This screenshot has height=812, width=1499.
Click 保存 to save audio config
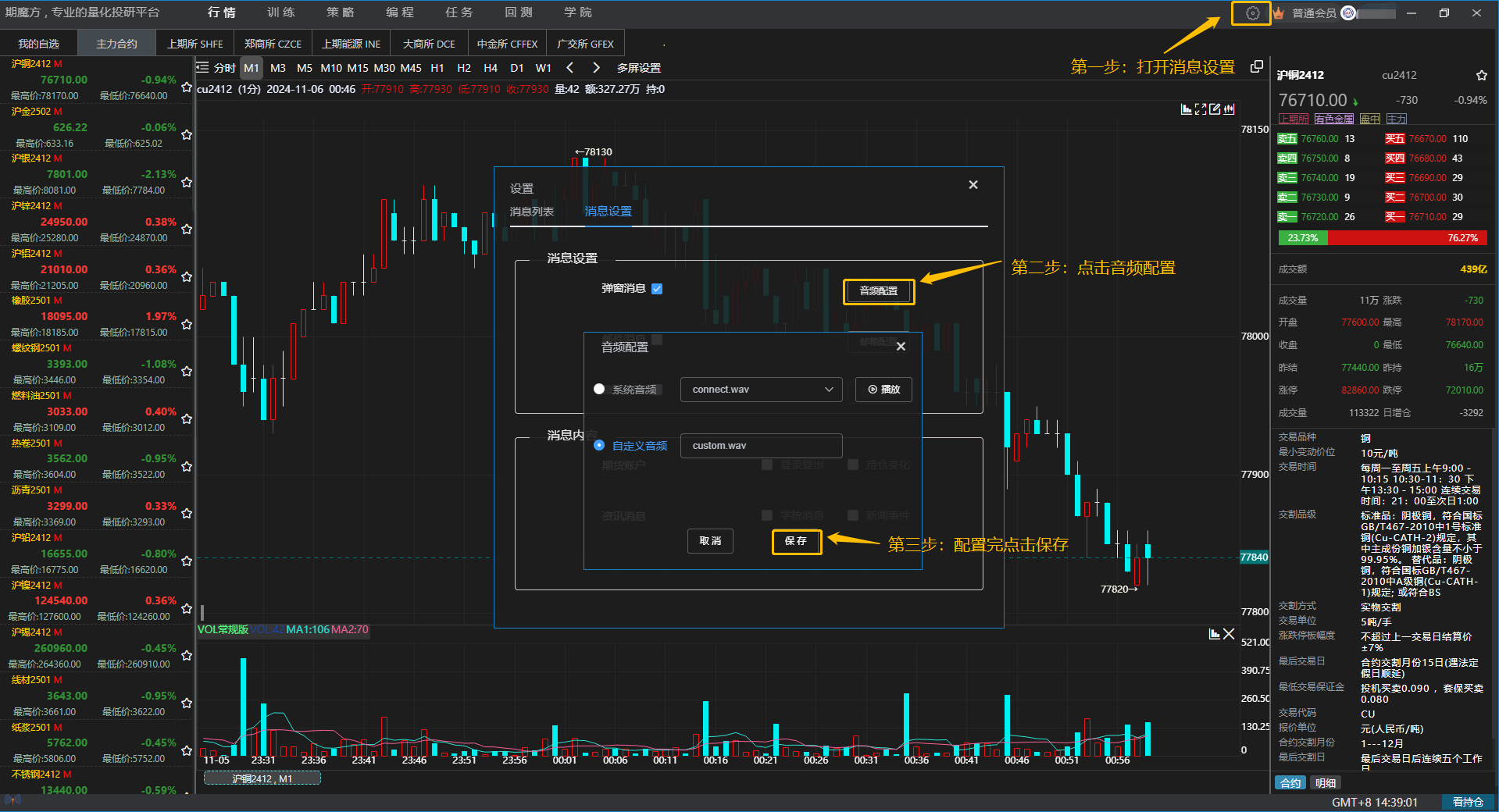click(796, 541)
